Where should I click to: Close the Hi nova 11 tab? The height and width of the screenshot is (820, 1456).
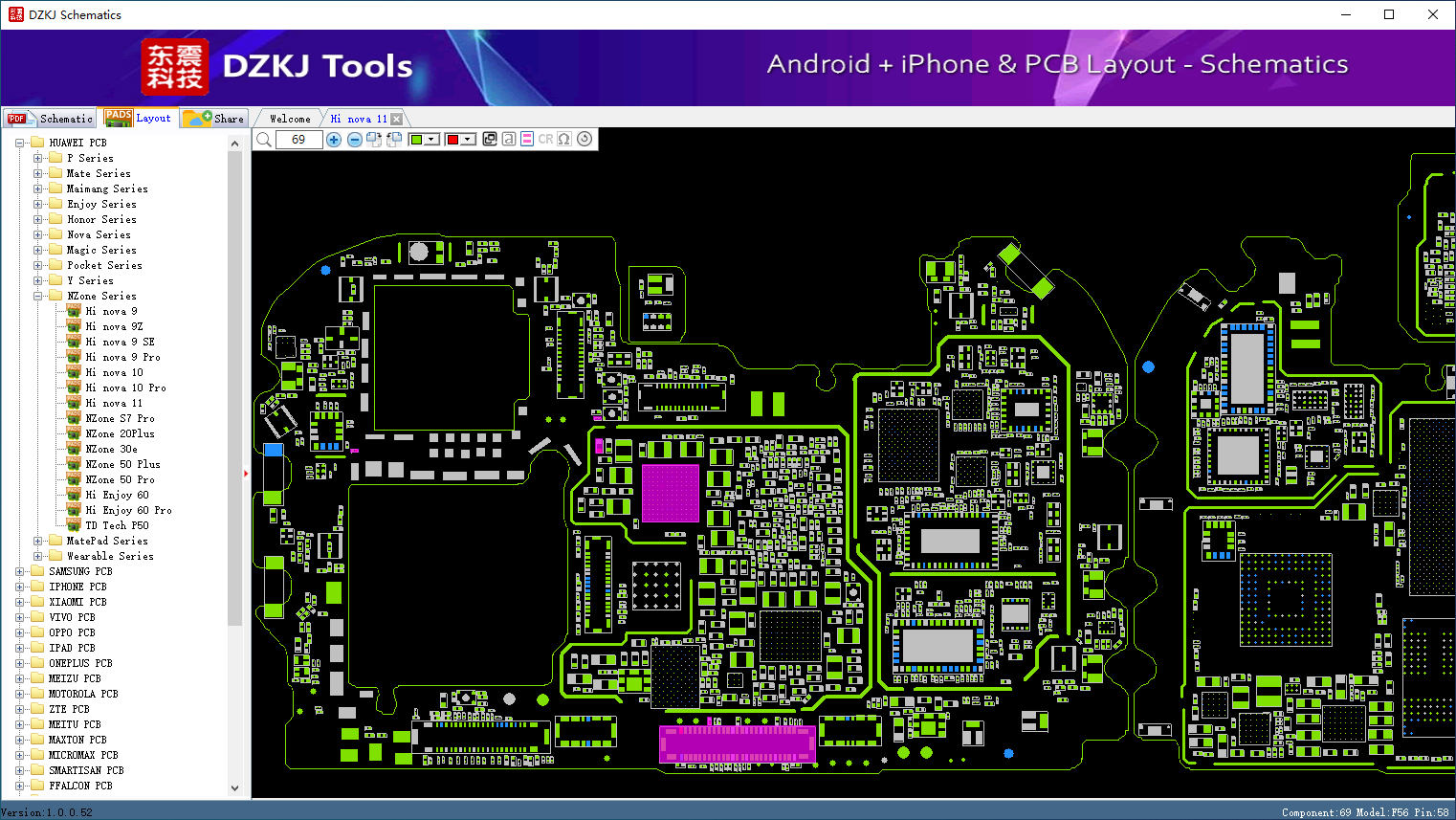(396, 119)
